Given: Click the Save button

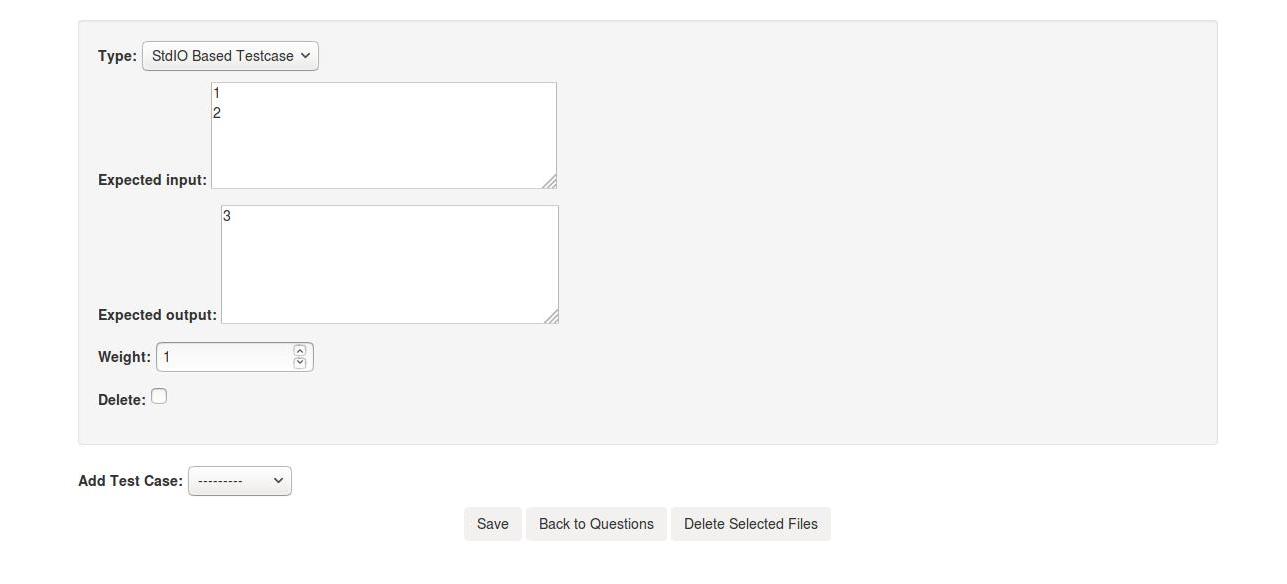Looking at the screenshot, I should pyautogui.click(x=493, y=524).
